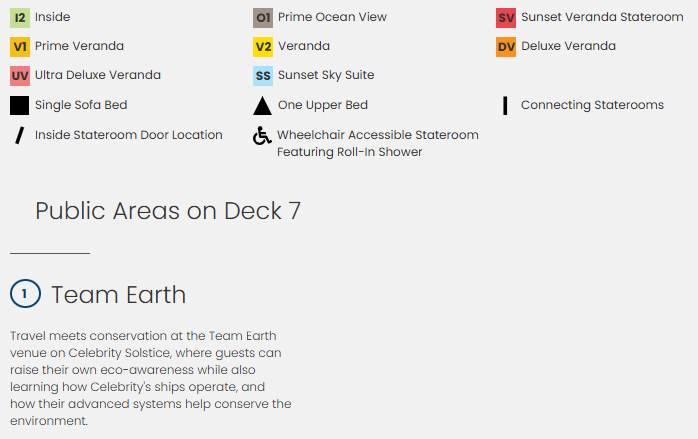This screenshot has width=698, height=439.
Task: Click the One Upper Bed triangle symbol
Action: pyautogui.click(x=263, y=106)
